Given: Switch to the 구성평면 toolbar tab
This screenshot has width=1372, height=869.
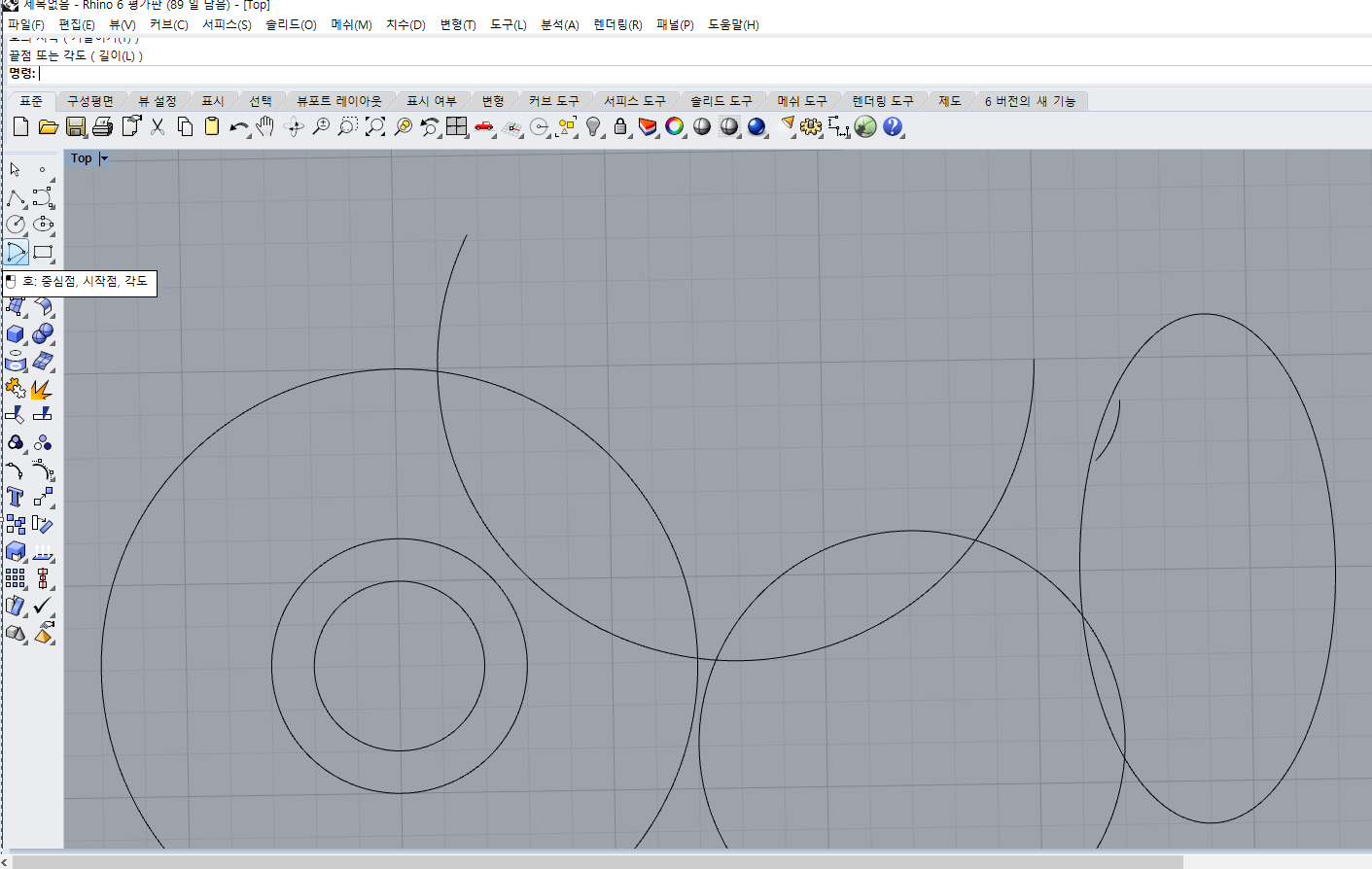Looking at the screenshot, I should [90, 101].
